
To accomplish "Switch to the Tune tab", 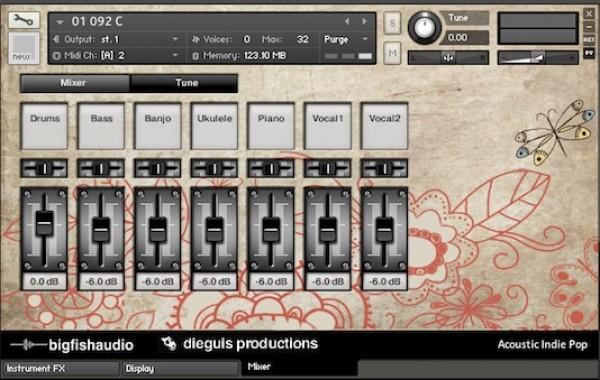I will [184, 83].
